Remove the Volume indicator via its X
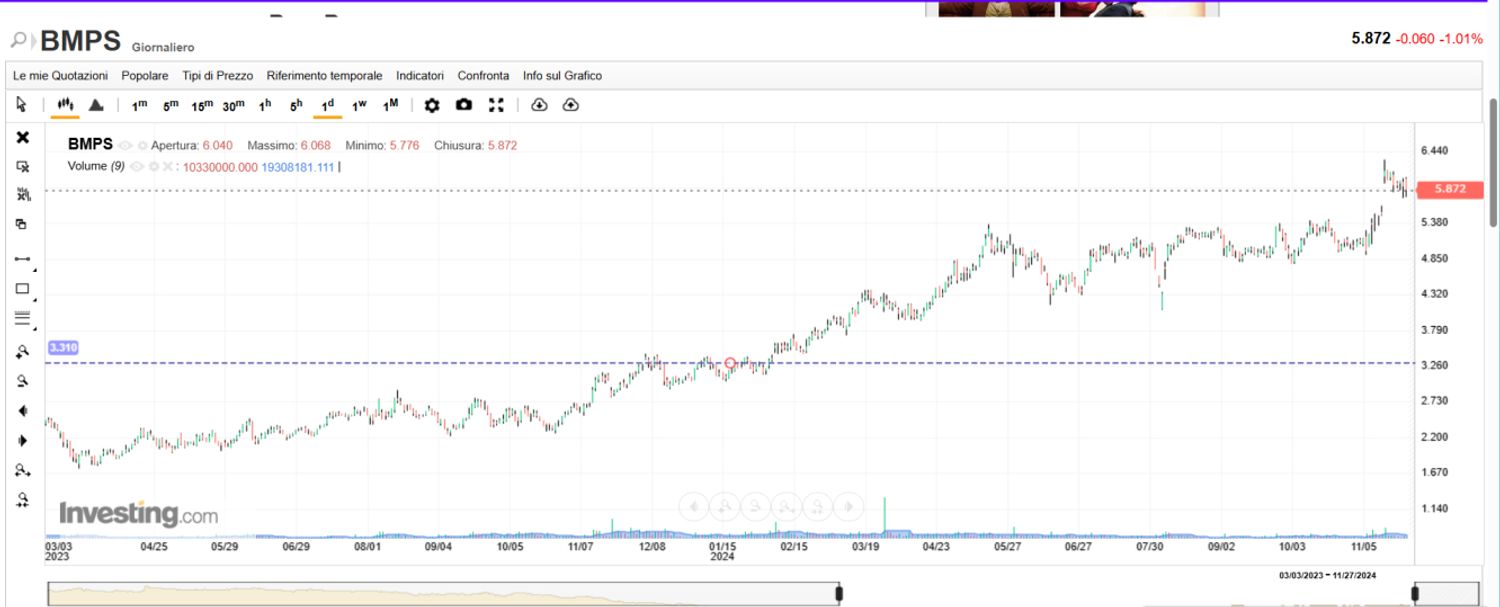 [167, 167]
